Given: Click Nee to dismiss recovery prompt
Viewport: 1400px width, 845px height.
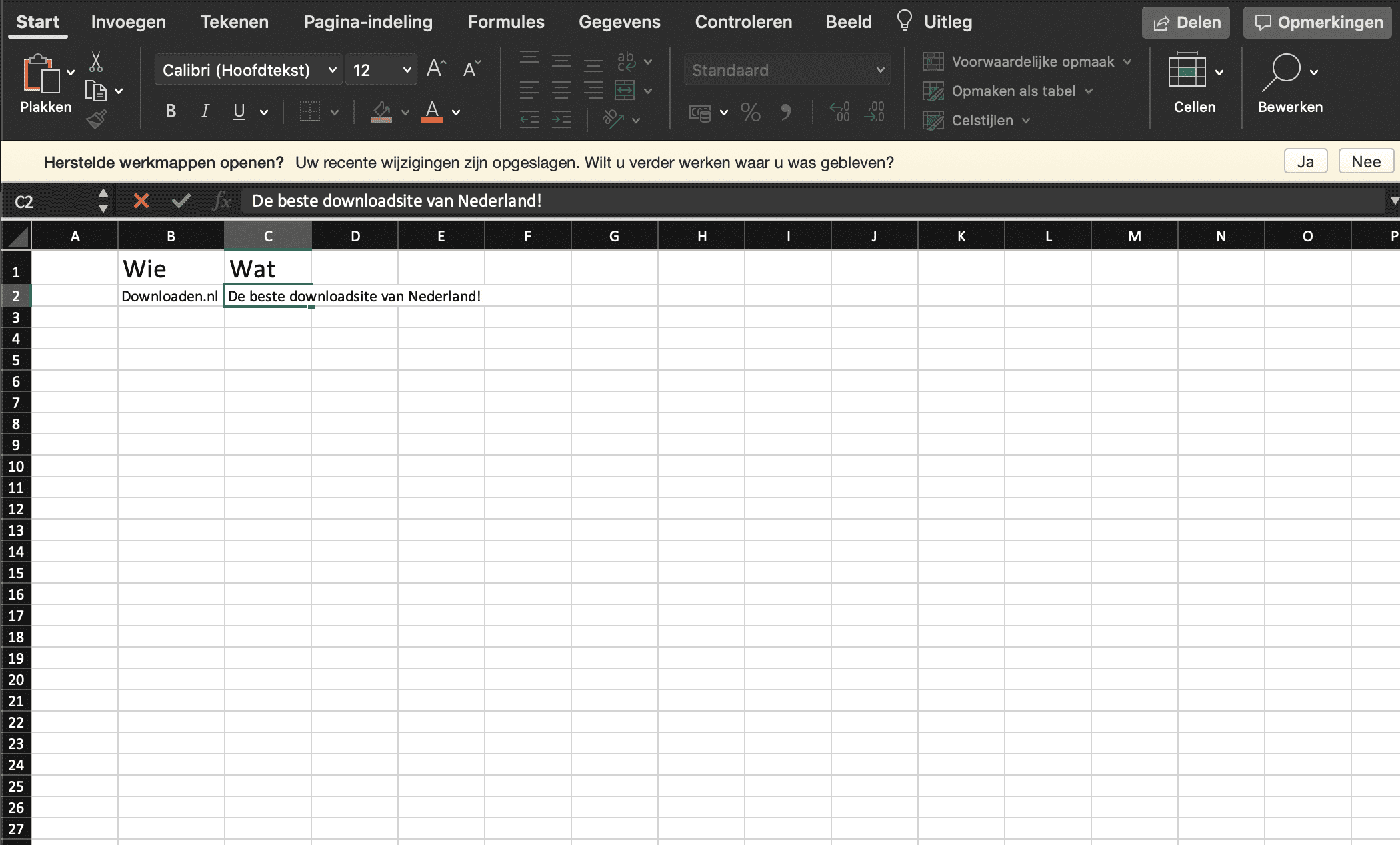Looking at the screenshot, I should [x=1366, y=162].
